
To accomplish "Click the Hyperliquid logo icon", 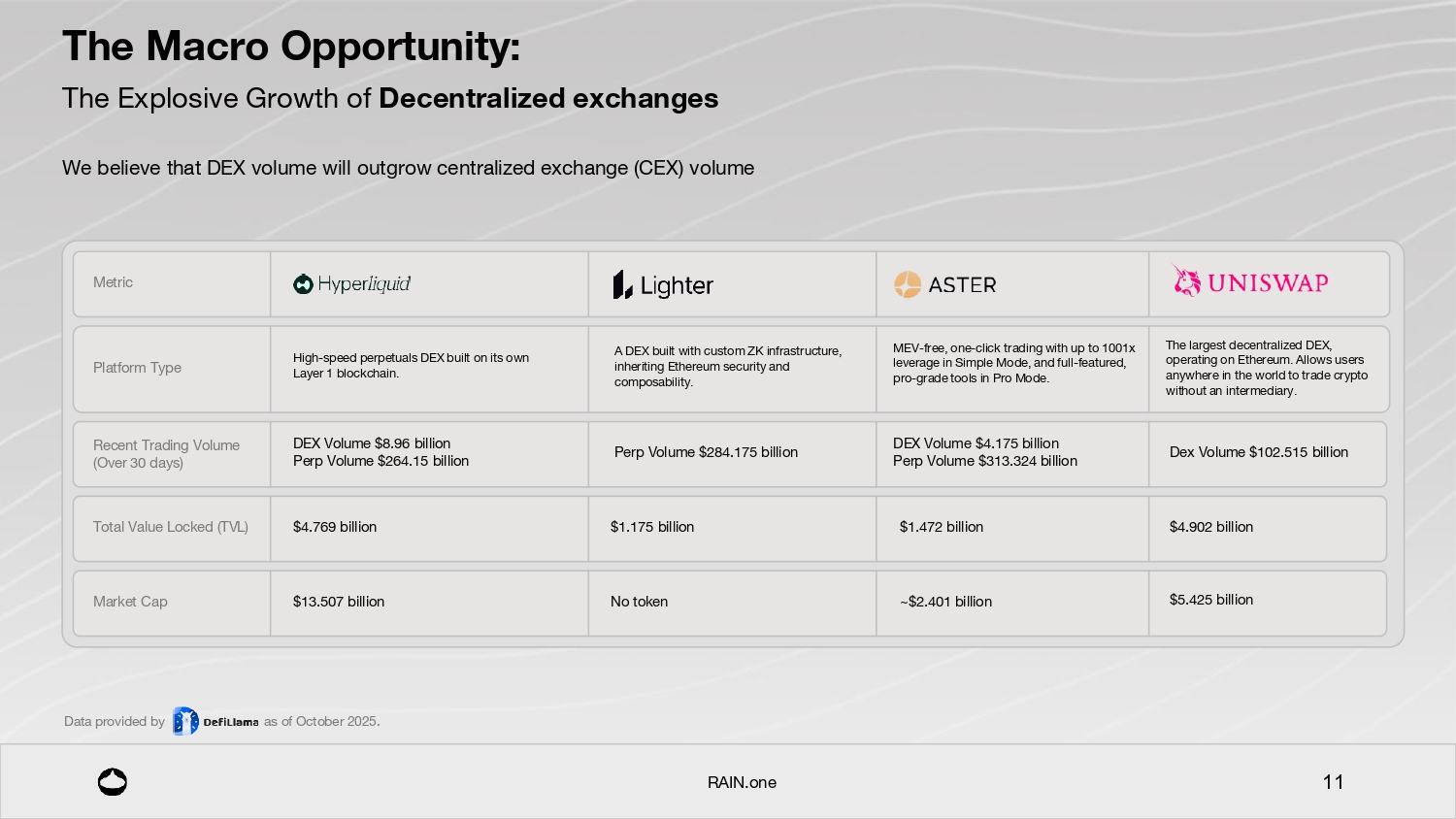I will point(303,283).
